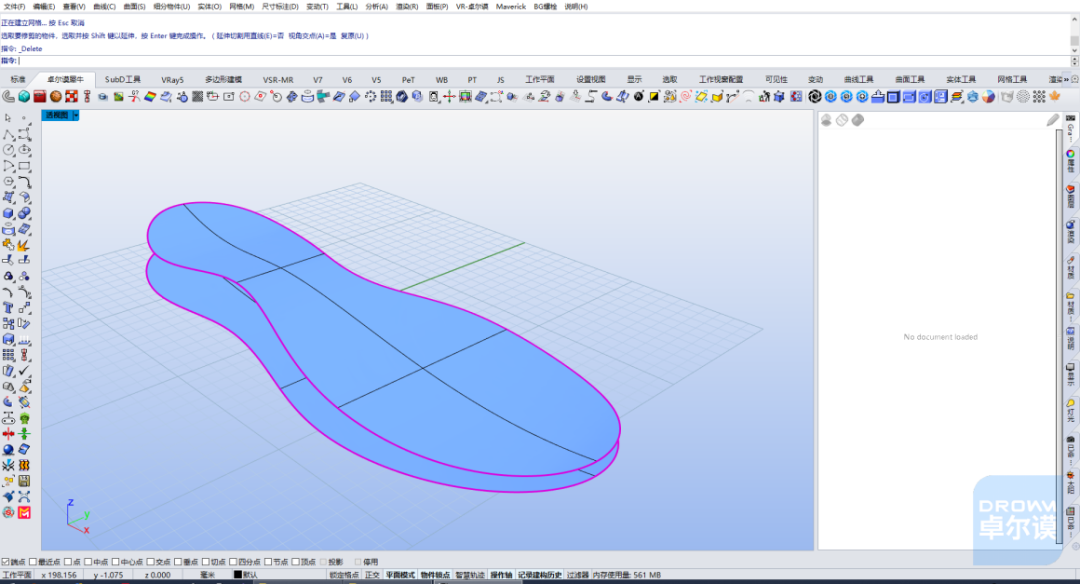Toggle 智慧轨迹 in the status bar
The height and width of the screenshot is (584, 1080).
pos(470,574)
